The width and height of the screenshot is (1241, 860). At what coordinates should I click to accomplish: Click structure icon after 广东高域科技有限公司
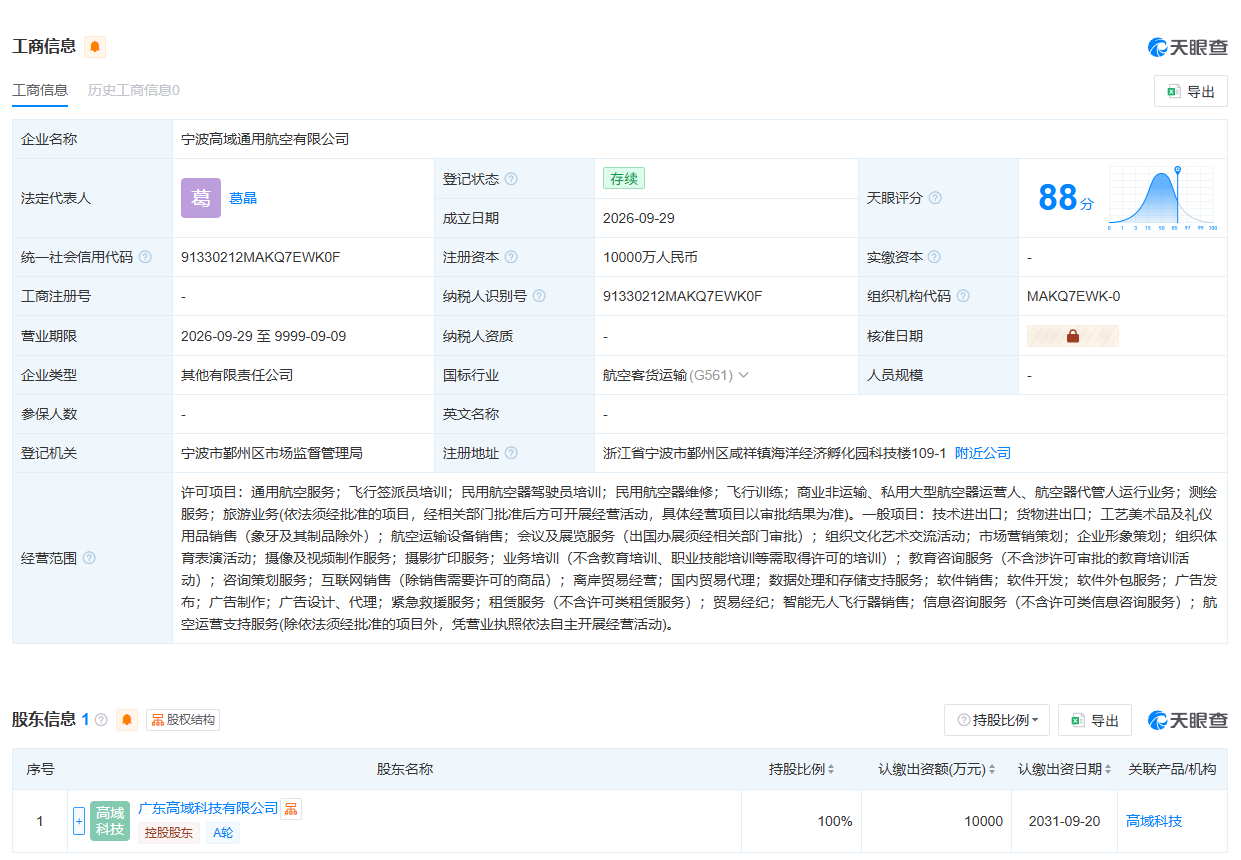point(291,809)
